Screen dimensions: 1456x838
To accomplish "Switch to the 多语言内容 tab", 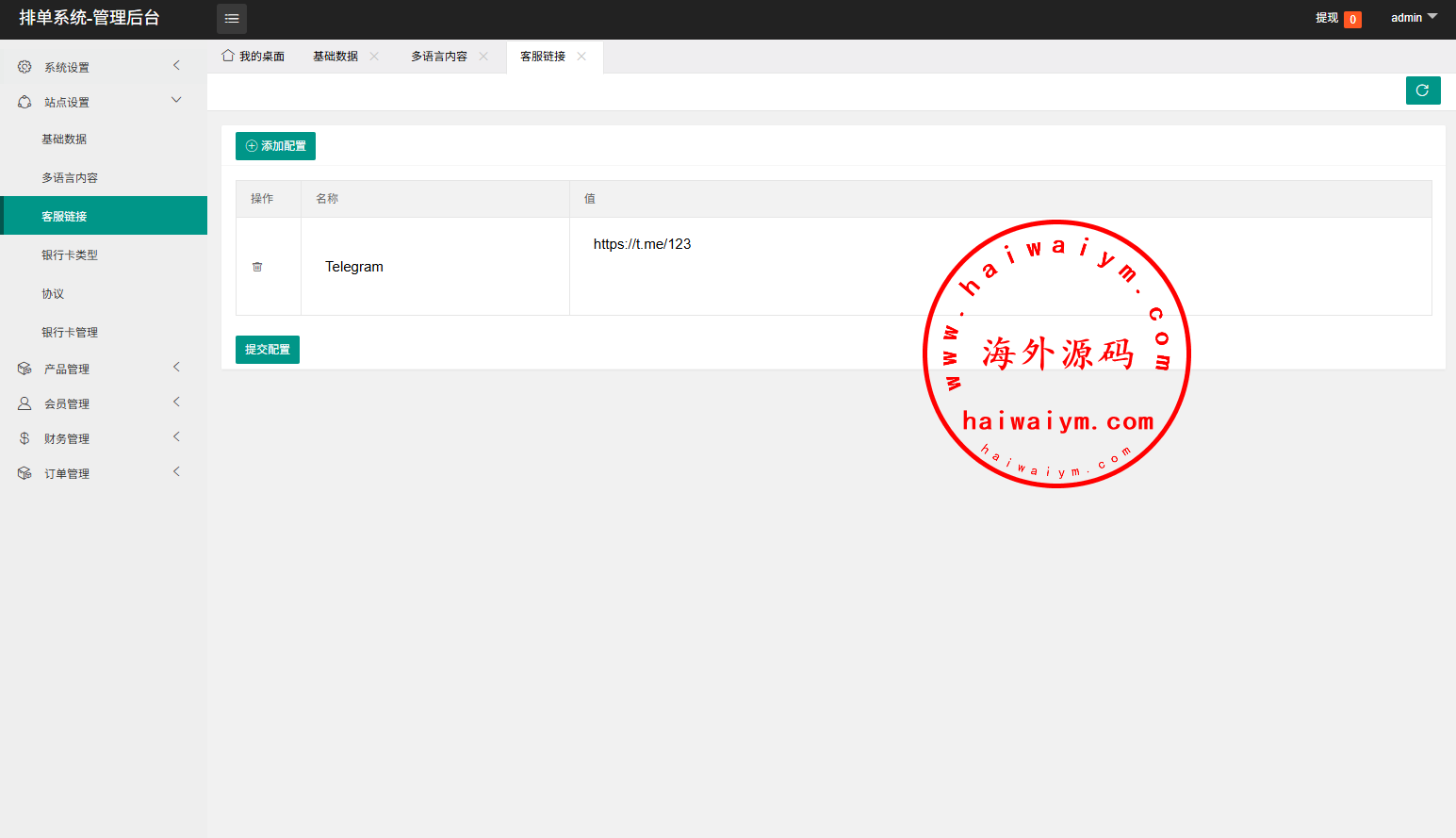I will click(x=439, y=57).
